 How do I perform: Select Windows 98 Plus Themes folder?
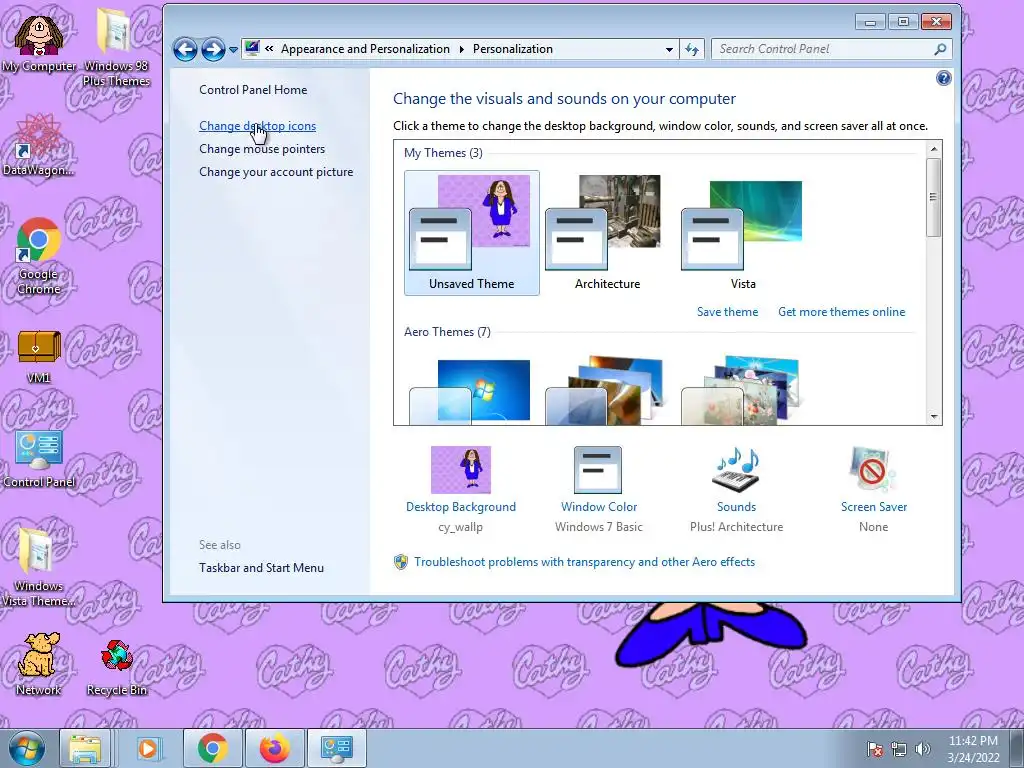tap(116, 47)
